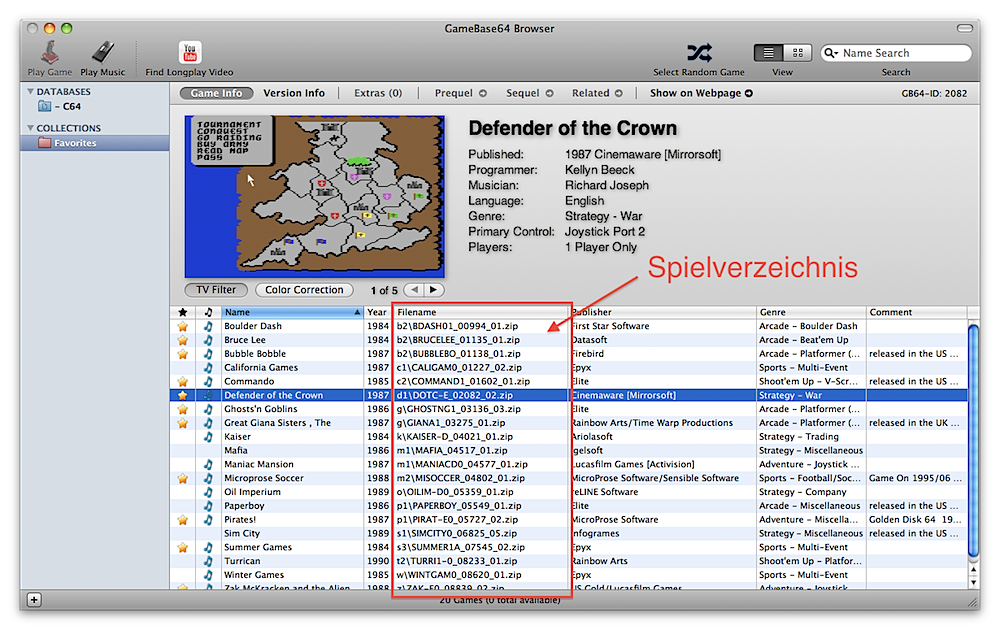Switch to list view mode
Viewport: 1000px width, 630px height.
pos(768,53)
